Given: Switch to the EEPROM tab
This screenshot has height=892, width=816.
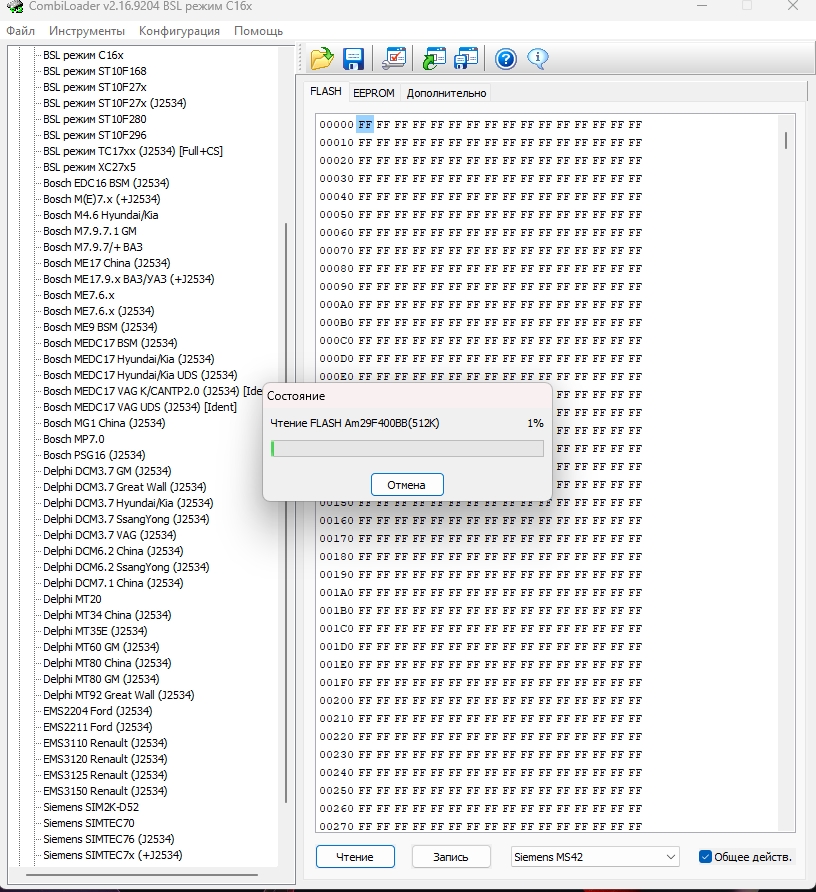Looking at the screenshot, I should [x=374, y=93].
